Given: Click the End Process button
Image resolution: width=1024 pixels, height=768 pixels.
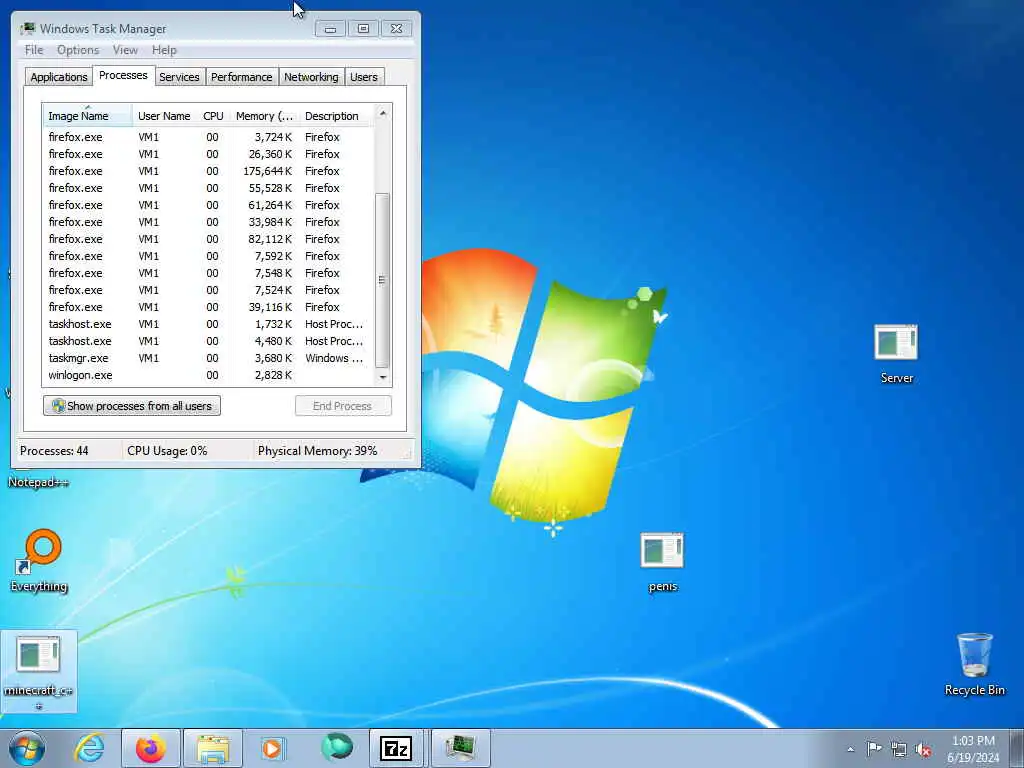Looking at the screenshot, I should tap(343, 406).
